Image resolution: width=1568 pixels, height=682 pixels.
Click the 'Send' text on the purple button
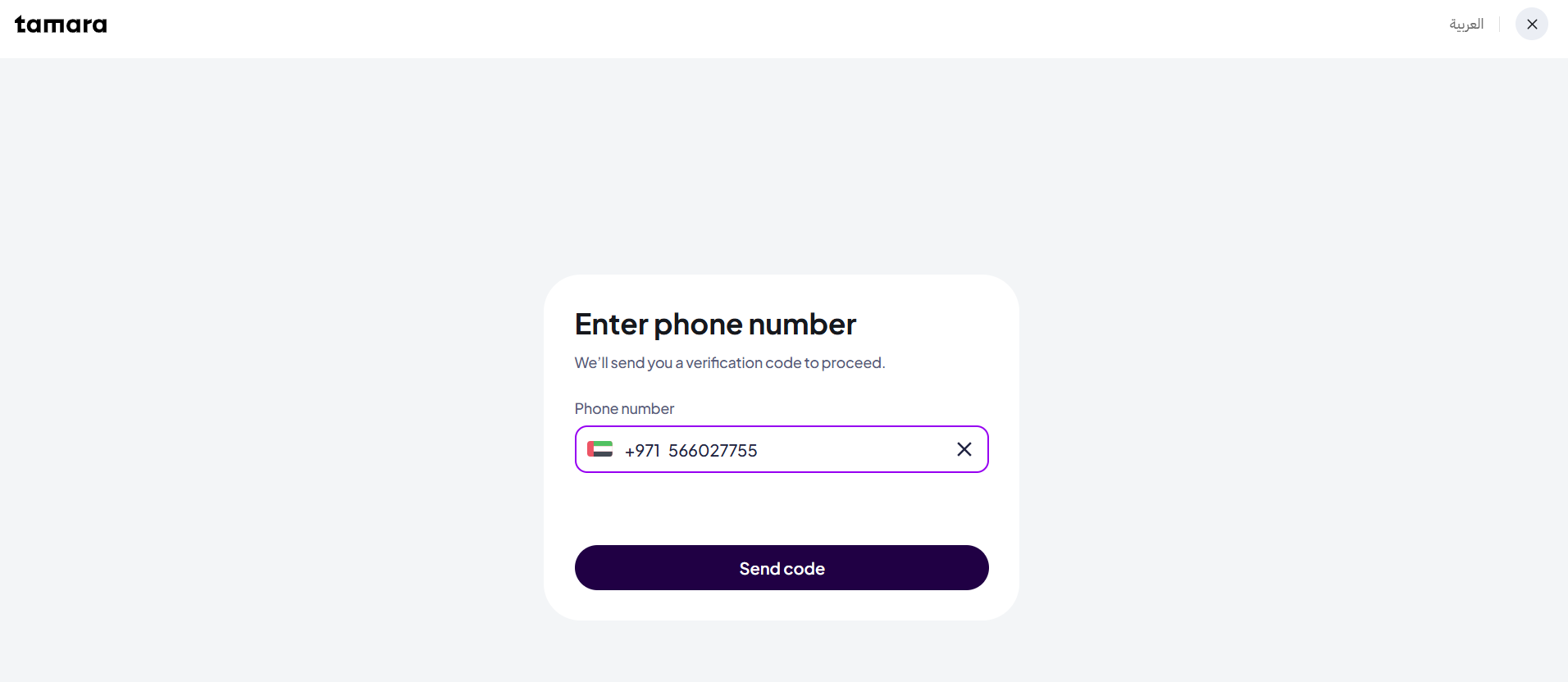759,568
